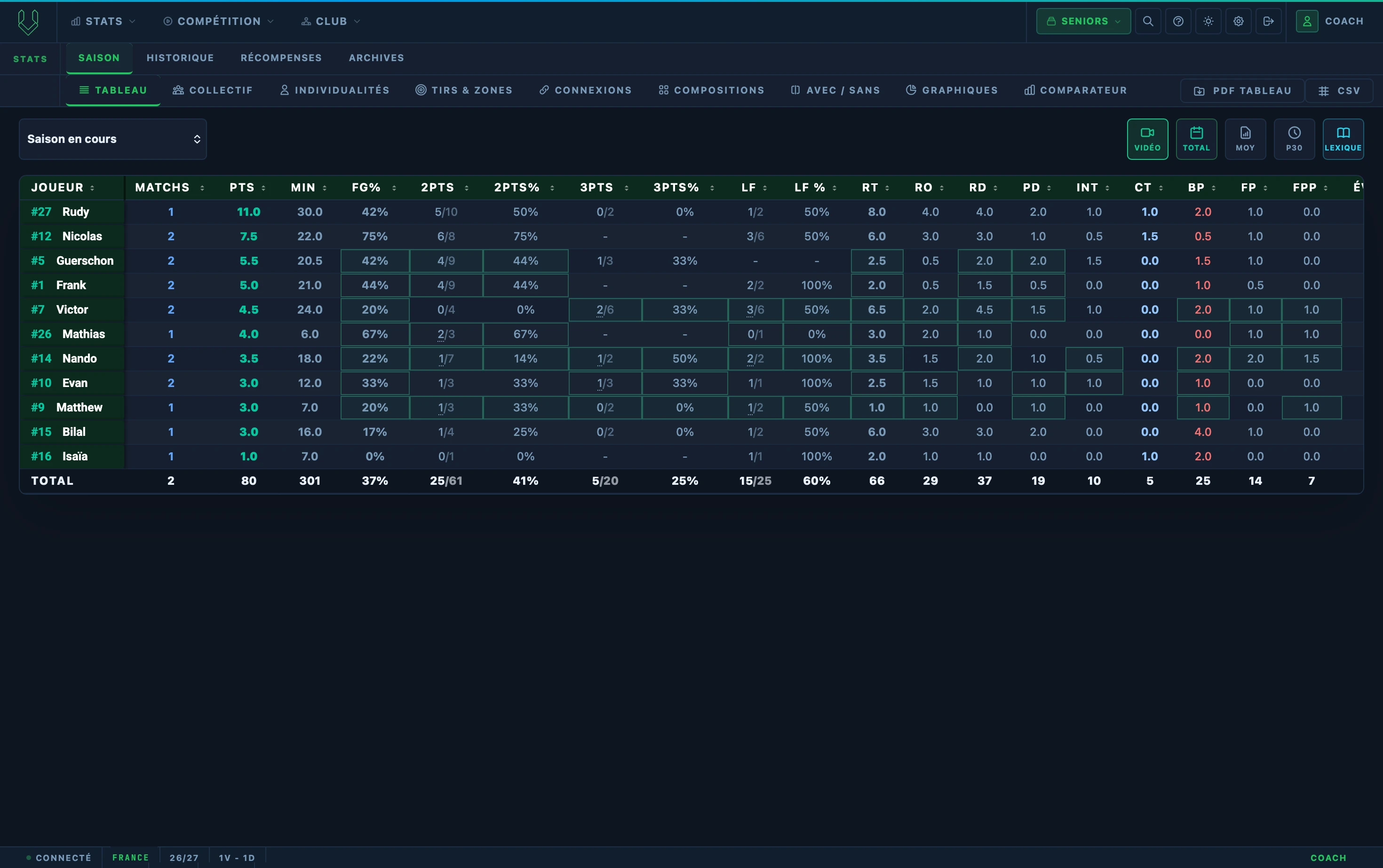Open the help question-mark icon
This screenshot has width=1383, height=868.
[x=1178, y=21]
